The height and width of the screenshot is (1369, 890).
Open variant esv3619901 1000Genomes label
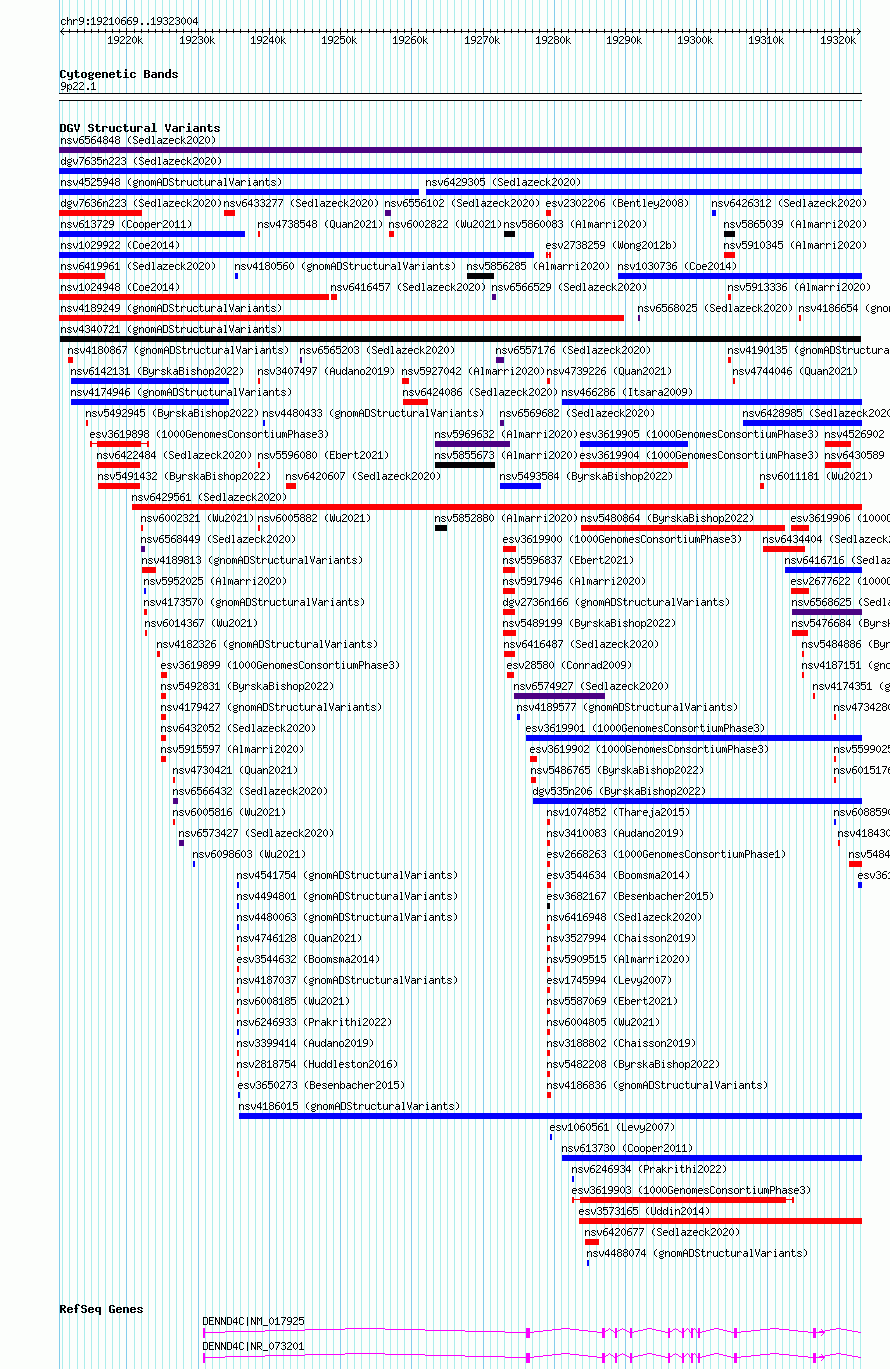pos(645,728)
